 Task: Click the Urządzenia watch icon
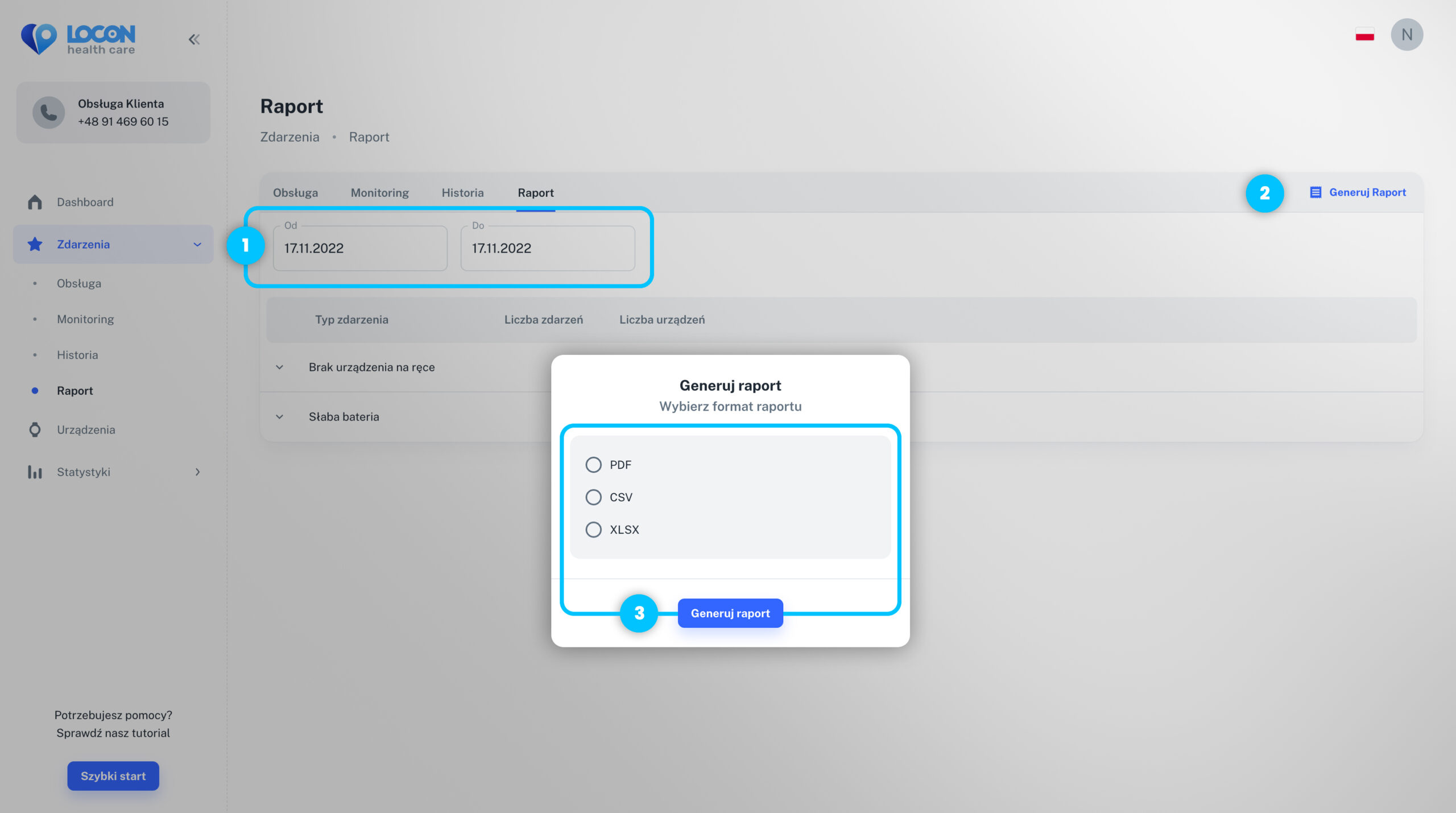click(35, 430)
